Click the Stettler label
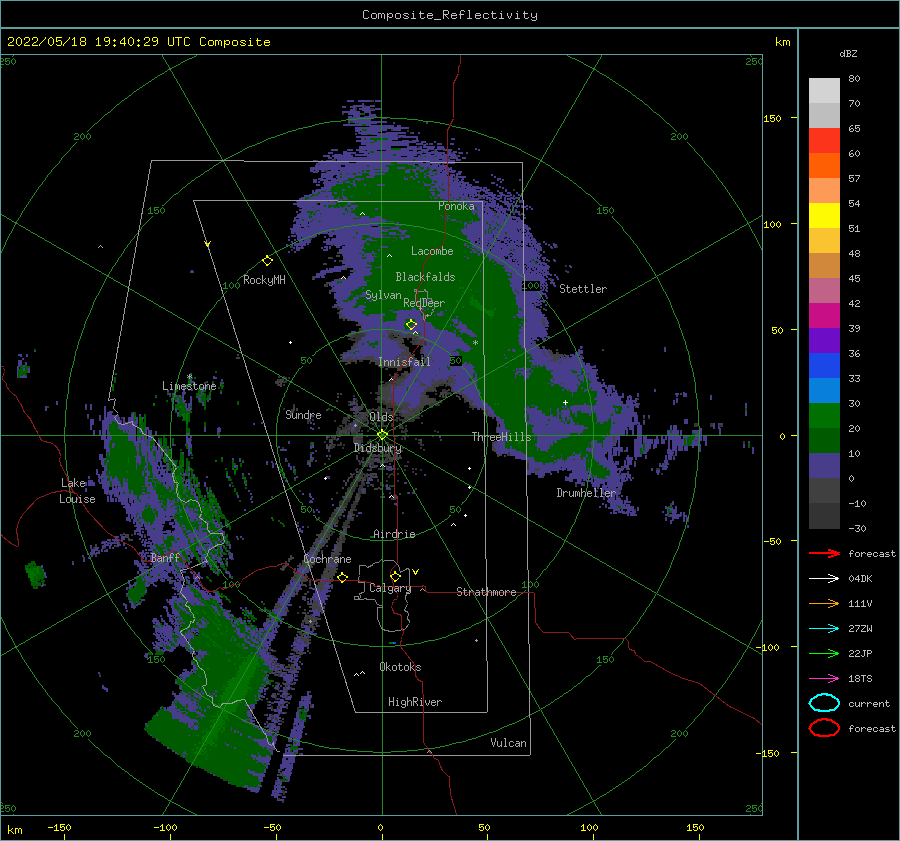The width and height of the screenshot is (900, 841). click(583, 289)
